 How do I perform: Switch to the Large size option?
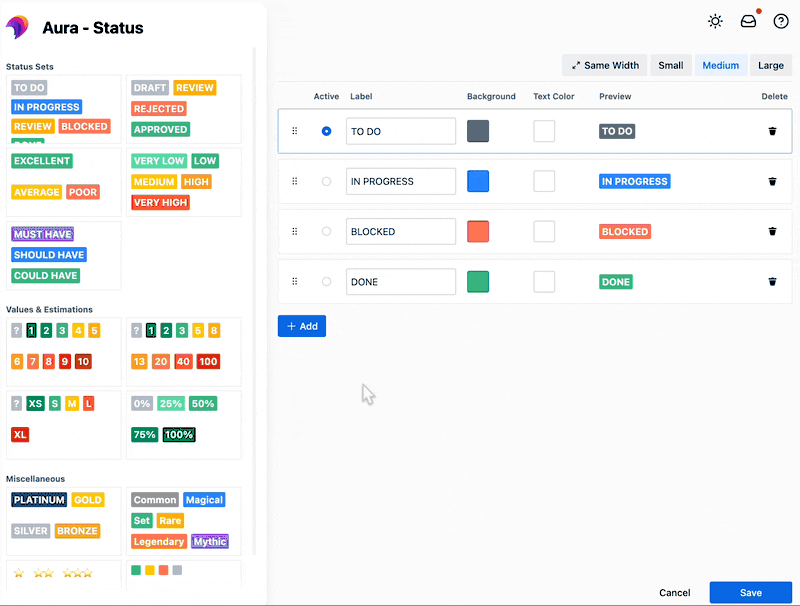point(770,64)
